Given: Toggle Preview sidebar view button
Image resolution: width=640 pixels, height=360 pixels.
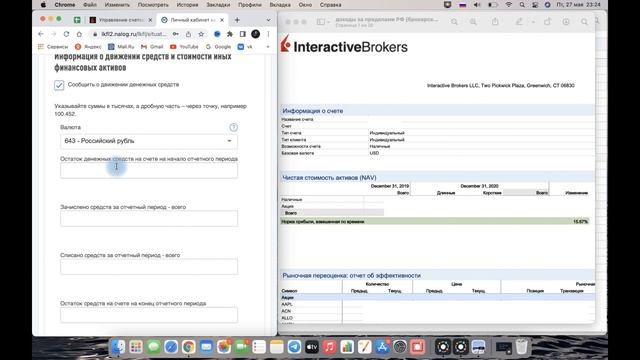Looking at the screenshot, I should (321, 22).
